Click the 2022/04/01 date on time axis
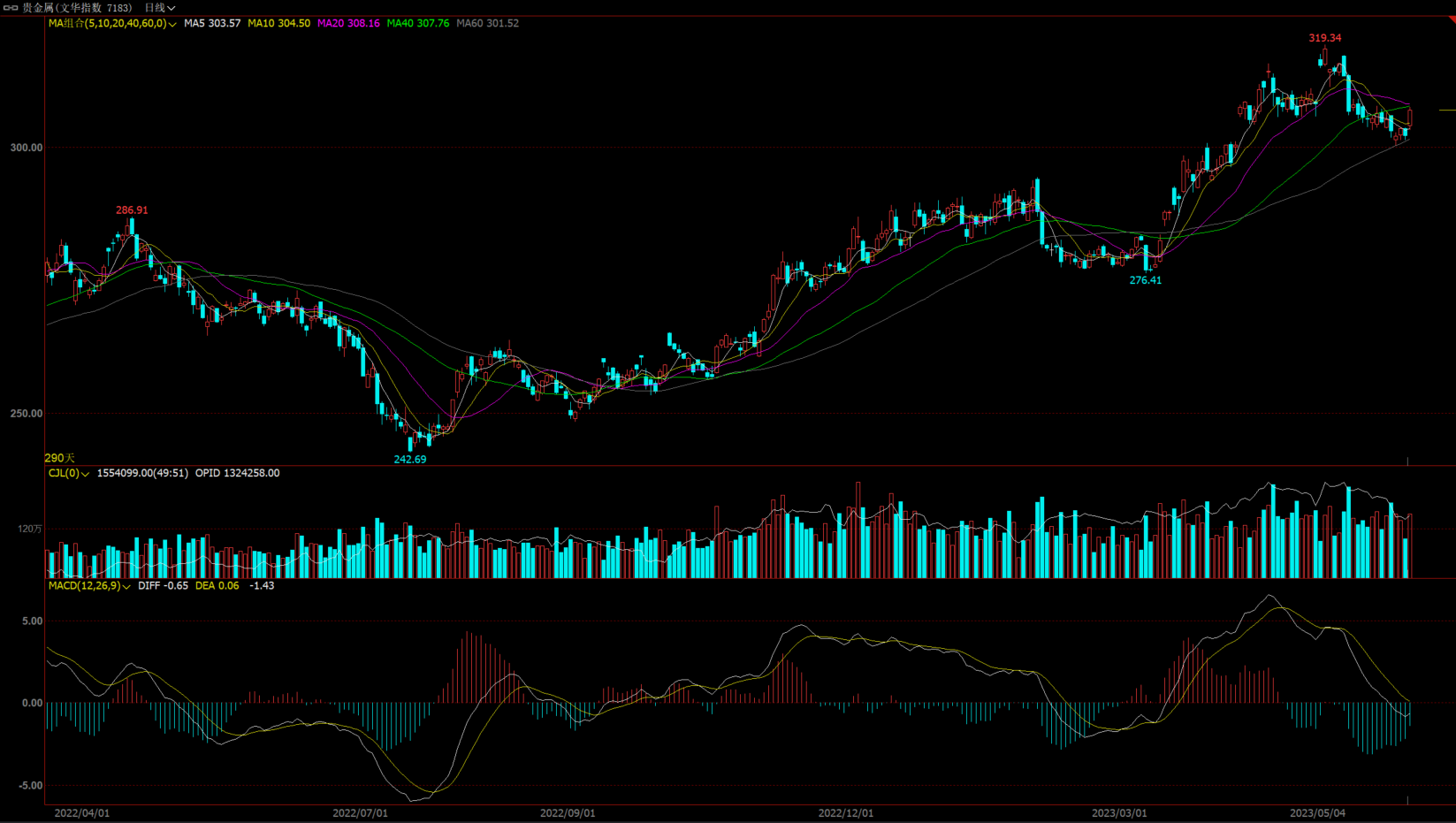The height and width of the screenshot is (823, 1456). coord(82,812)
